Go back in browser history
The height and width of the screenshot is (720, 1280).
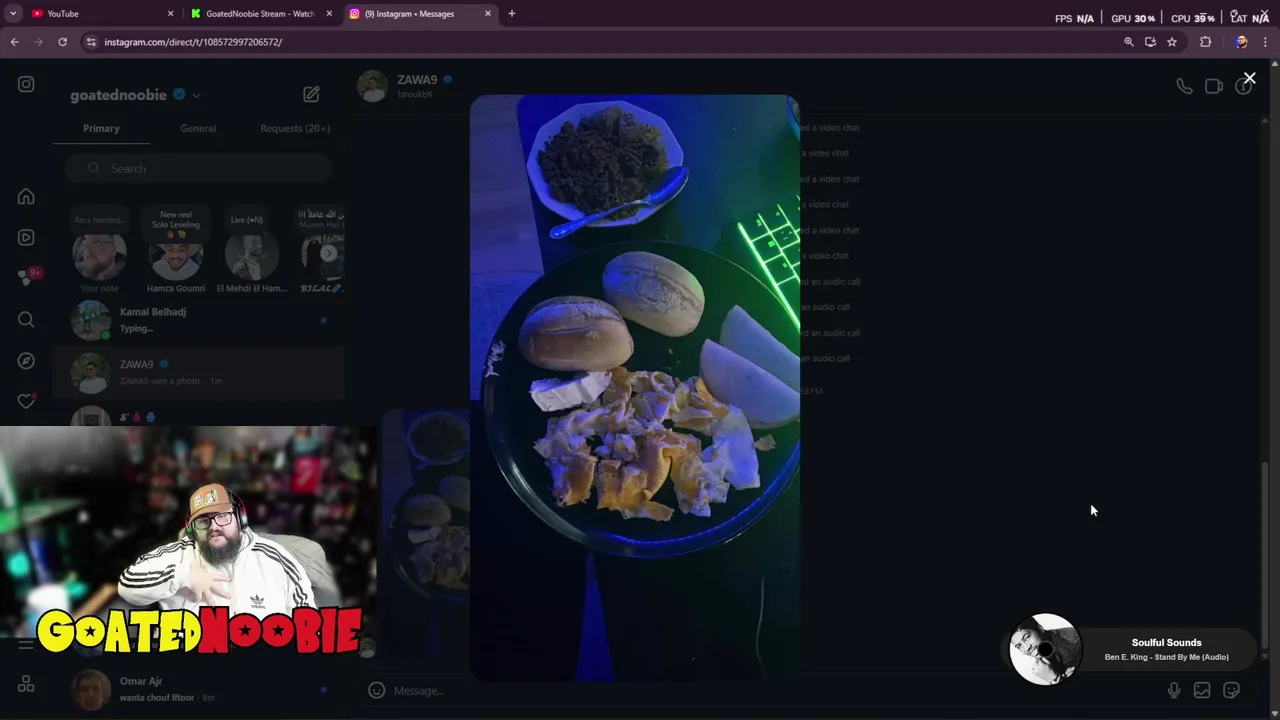tap(14, 42)
